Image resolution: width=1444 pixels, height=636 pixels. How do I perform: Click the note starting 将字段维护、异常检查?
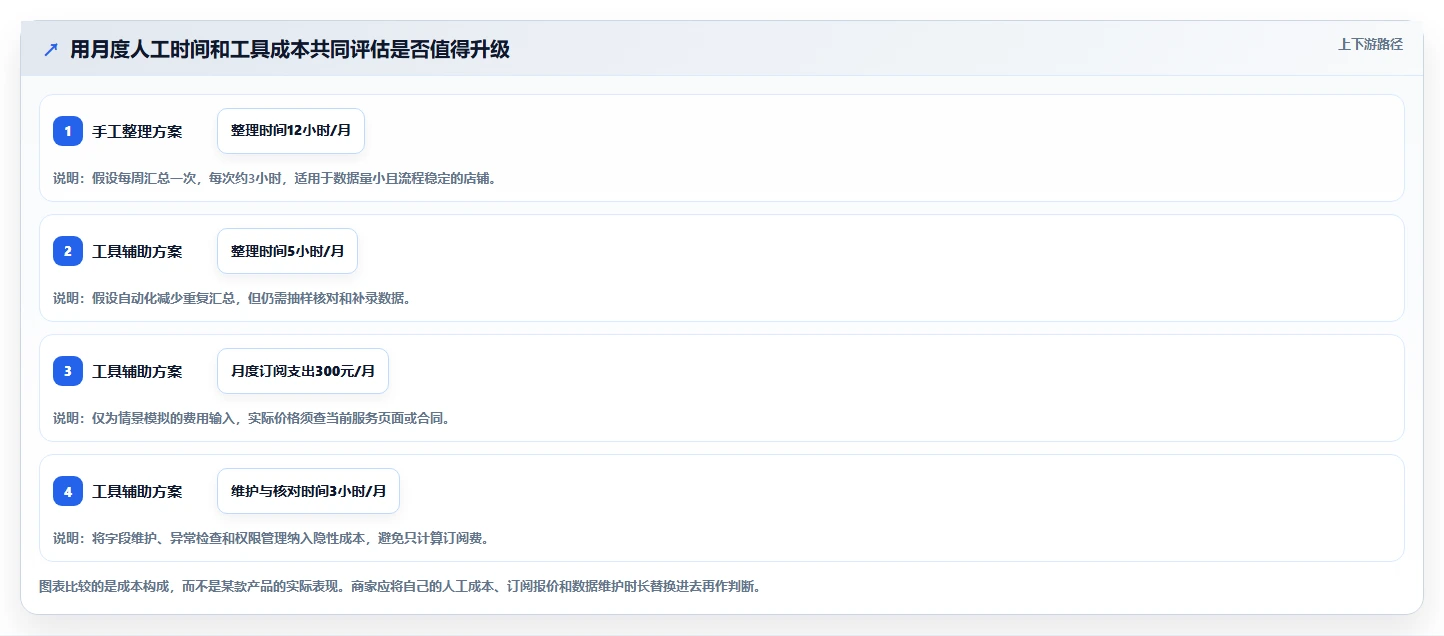click(x=271, y=538)
